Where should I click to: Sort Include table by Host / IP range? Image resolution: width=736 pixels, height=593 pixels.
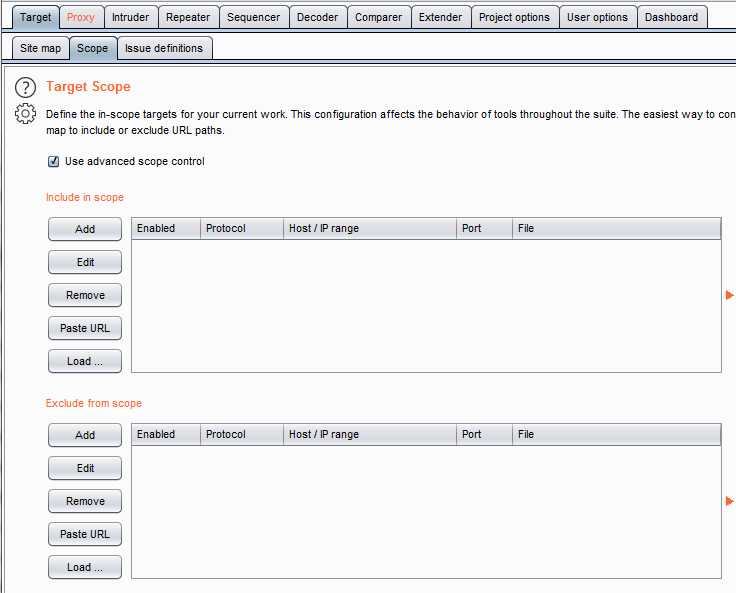pyautogui.click(x=370, y=229)
